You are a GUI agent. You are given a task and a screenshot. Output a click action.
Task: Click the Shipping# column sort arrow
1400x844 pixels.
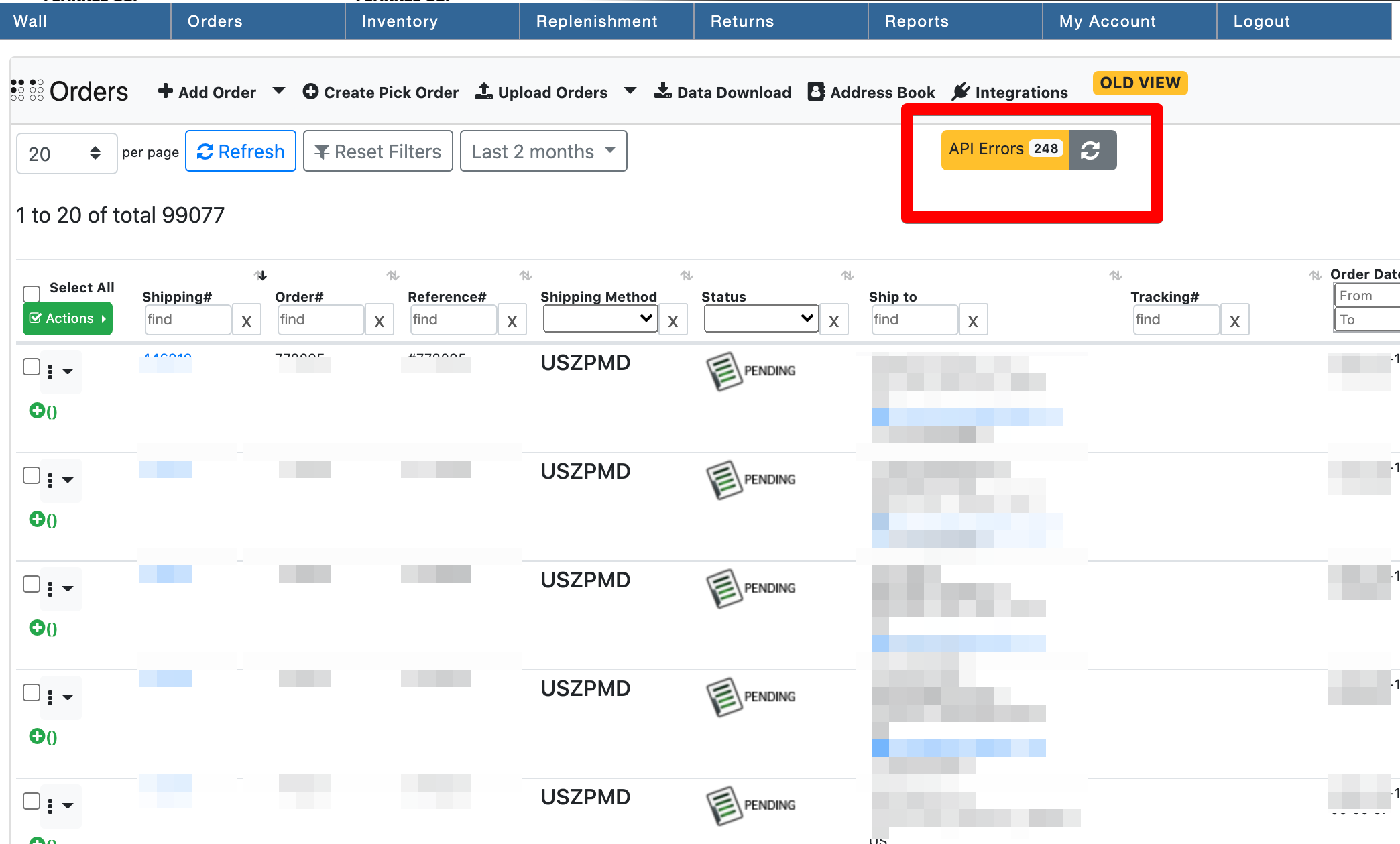(x=261, y=276)
